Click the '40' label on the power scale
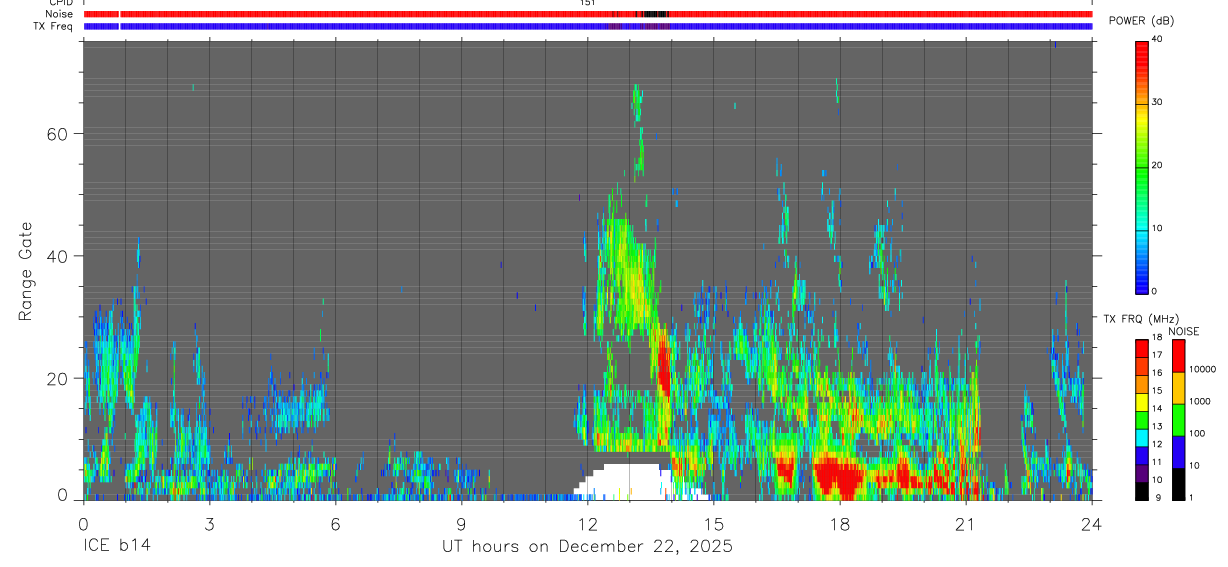The image size is (1228, 567). [1158, 39]
